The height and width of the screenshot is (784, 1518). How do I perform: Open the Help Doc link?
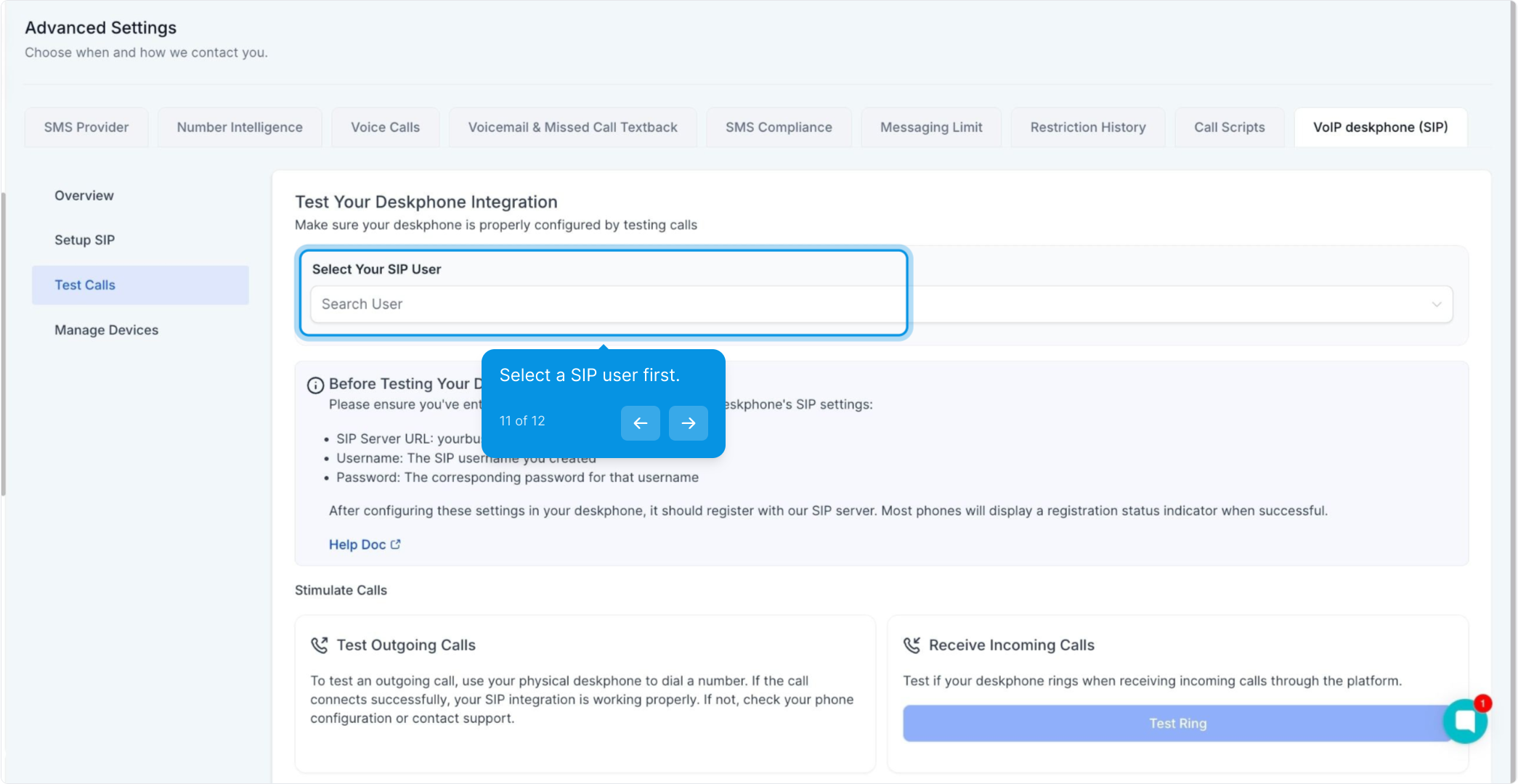click(x=357, y=544)
